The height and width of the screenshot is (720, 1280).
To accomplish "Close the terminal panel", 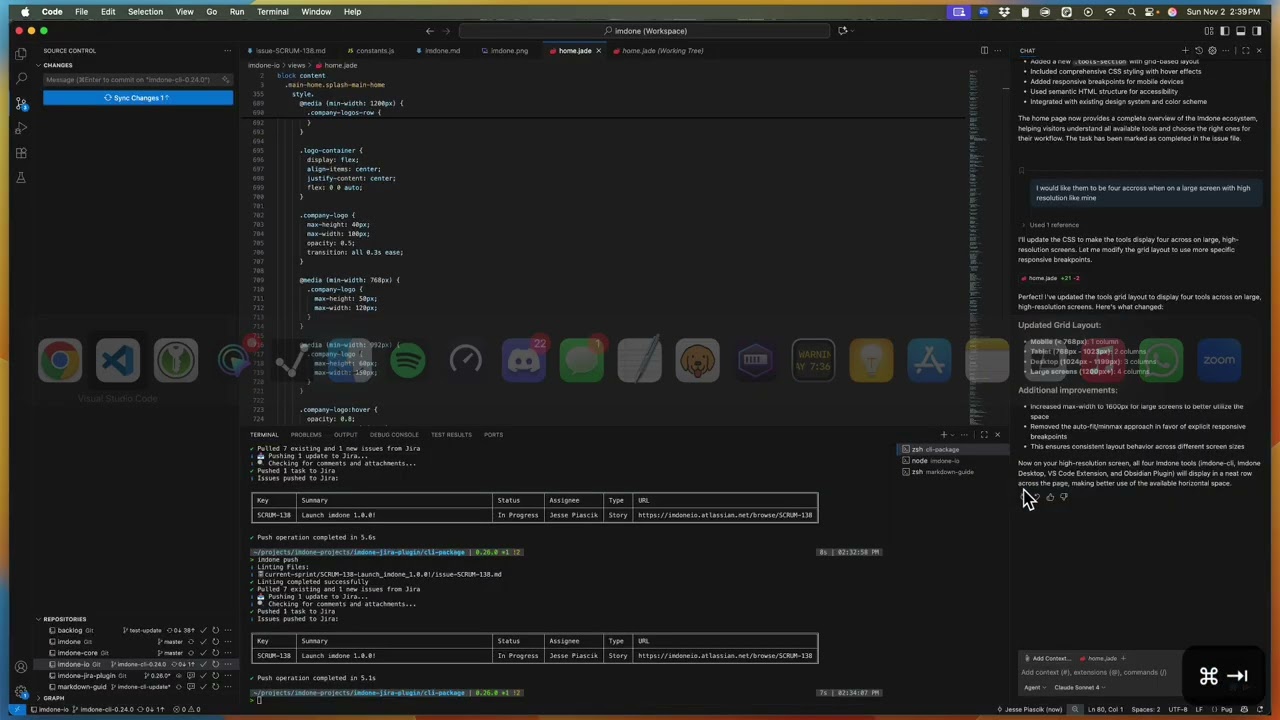I will pyautogui.click(x=997, y=434).
